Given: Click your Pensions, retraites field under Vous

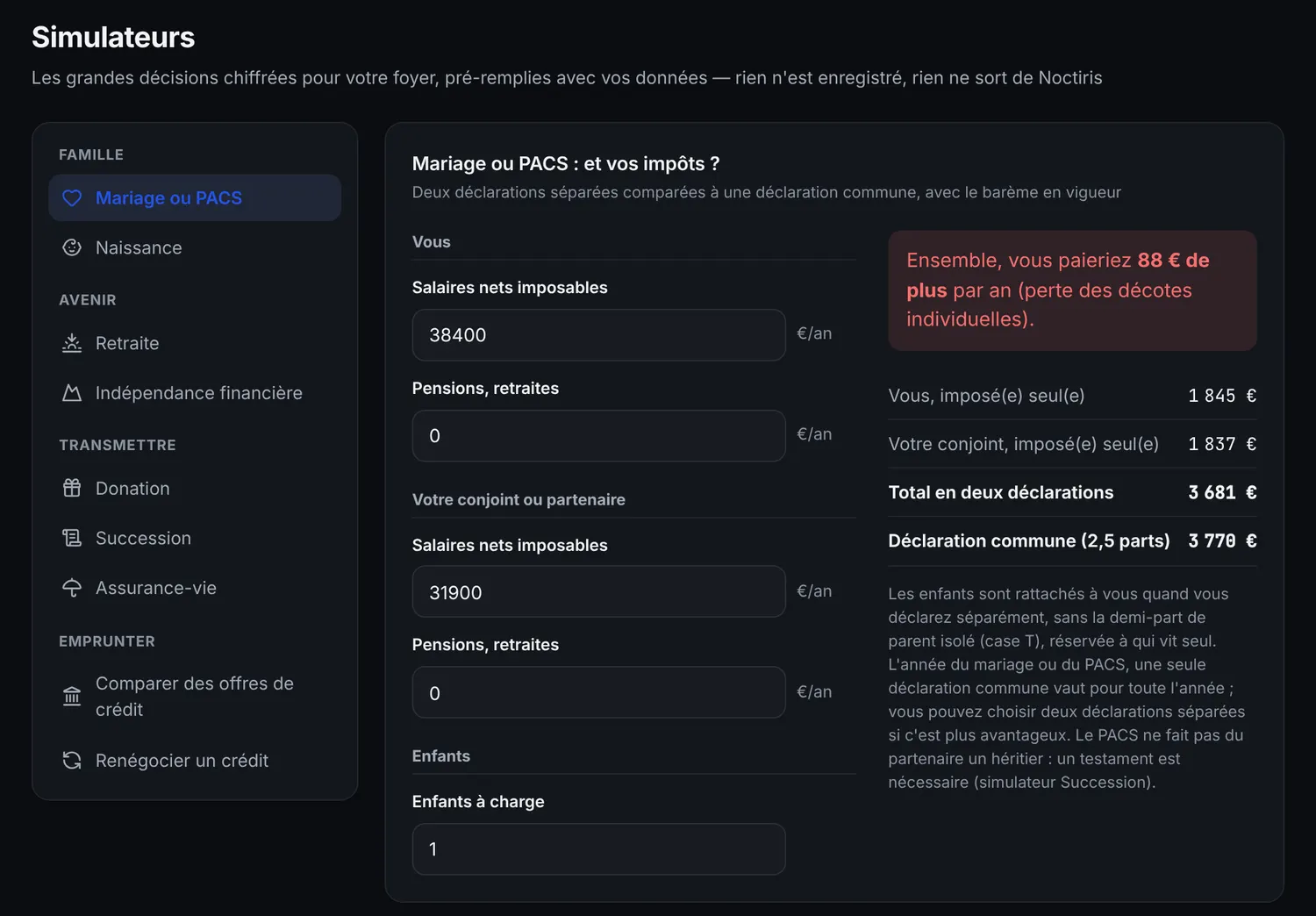Looking at the screenshot, I should (599, 436).
